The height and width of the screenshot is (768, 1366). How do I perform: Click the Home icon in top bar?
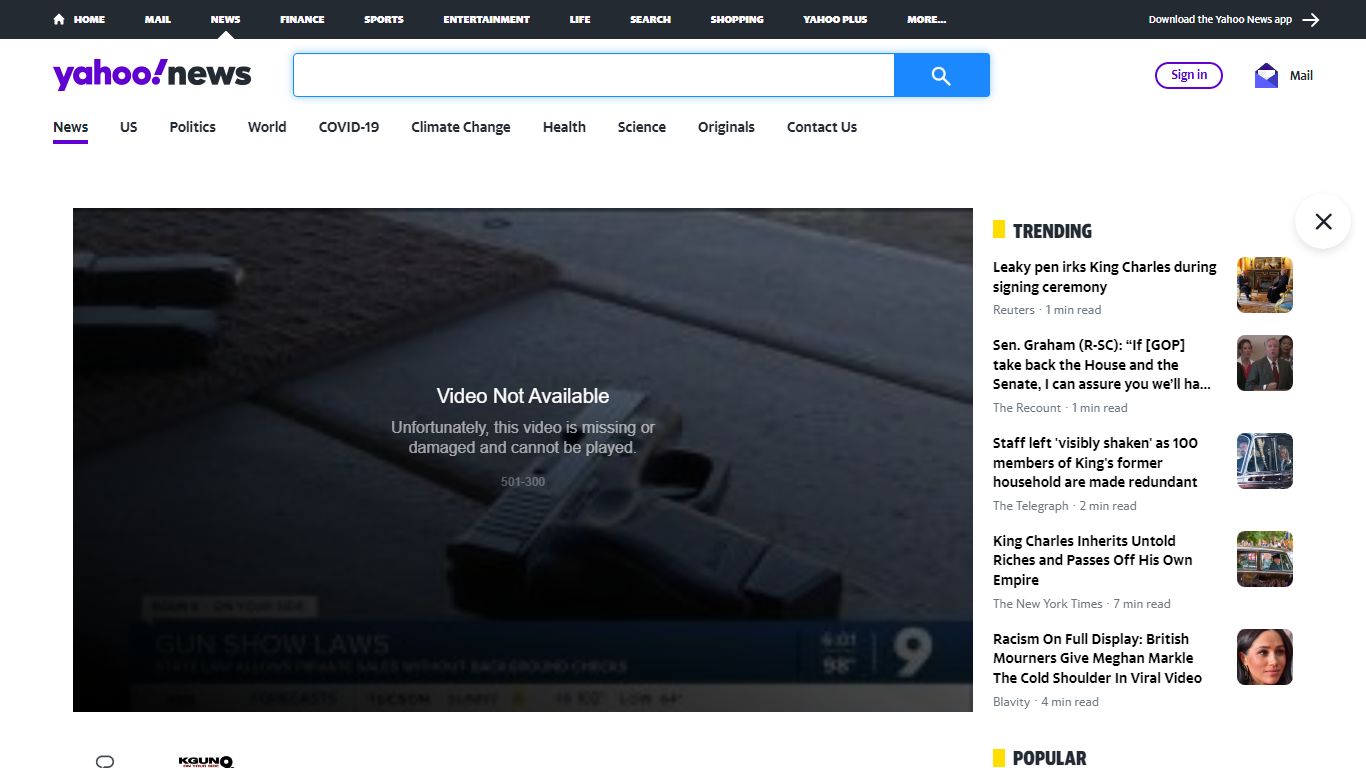point(59,19)
